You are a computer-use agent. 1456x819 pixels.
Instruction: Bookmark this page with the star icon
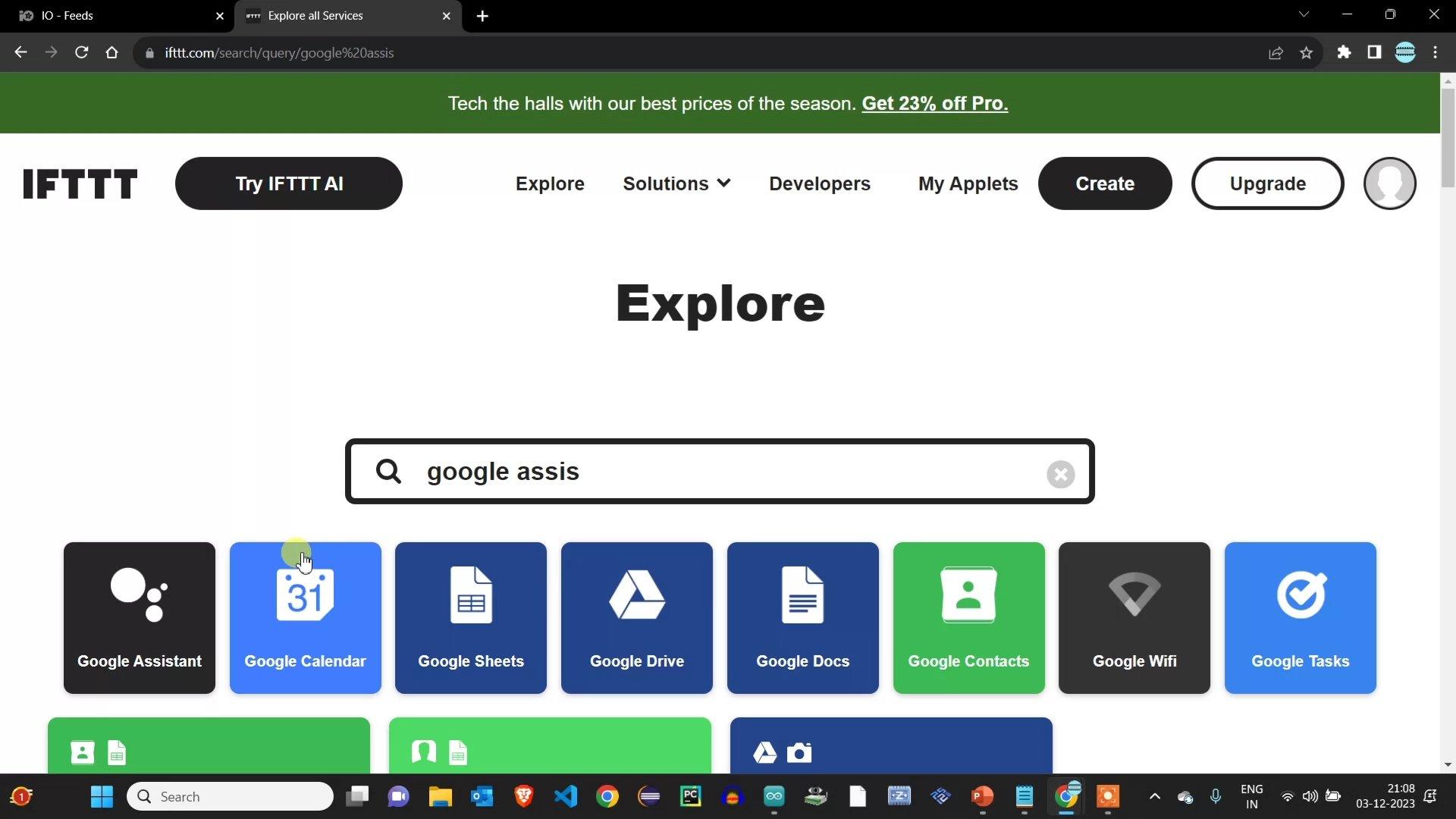(1306, 52)
